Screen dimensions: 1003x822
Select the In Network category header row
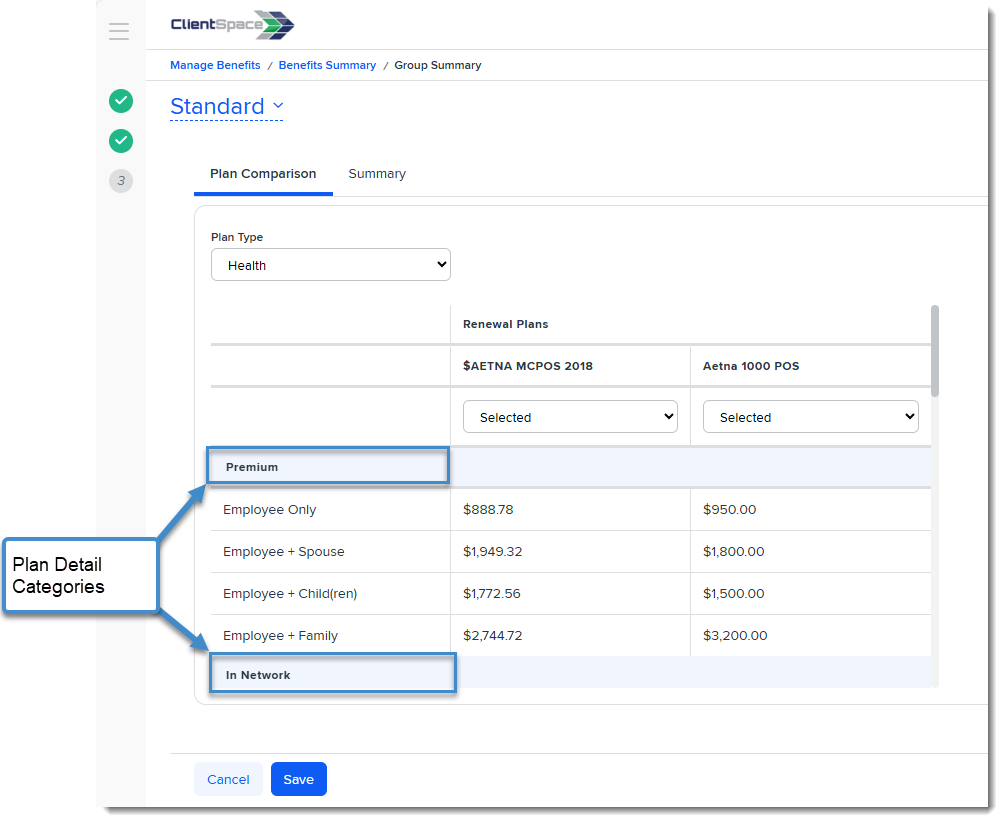coord(332,675)
